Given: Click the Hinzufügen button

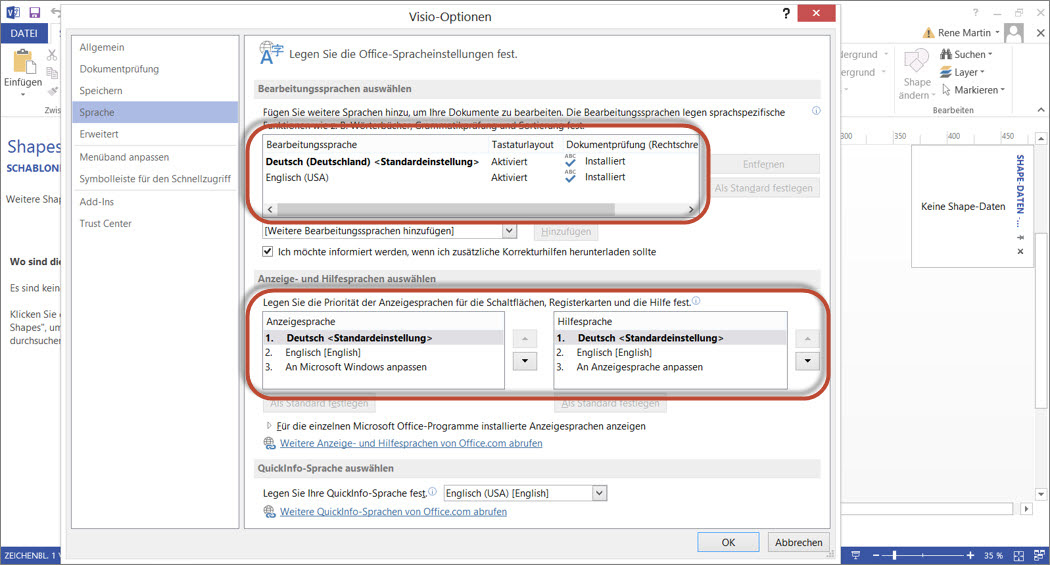Looking at the screenshot, I should (x=566, y=232).
